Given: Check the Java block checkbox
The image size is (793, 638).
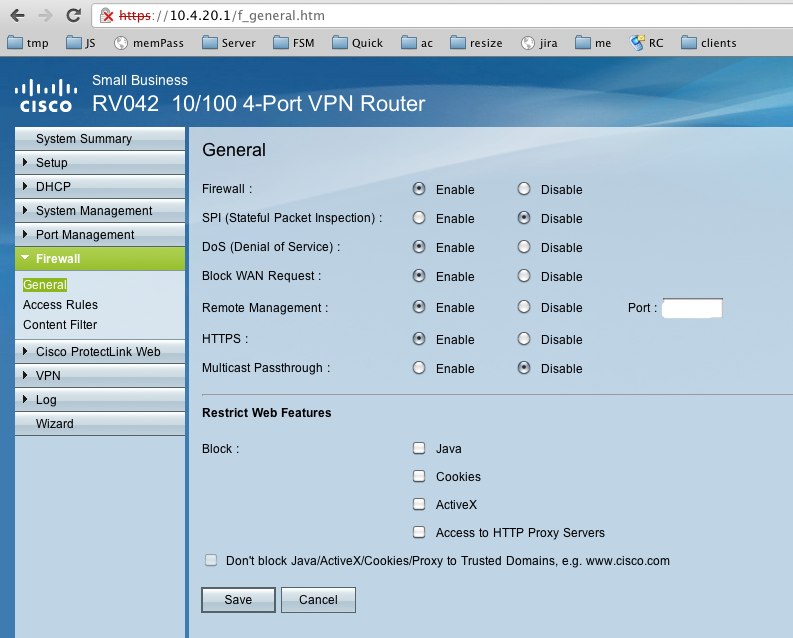Looking at the screenshot, I should click(419, 448).
